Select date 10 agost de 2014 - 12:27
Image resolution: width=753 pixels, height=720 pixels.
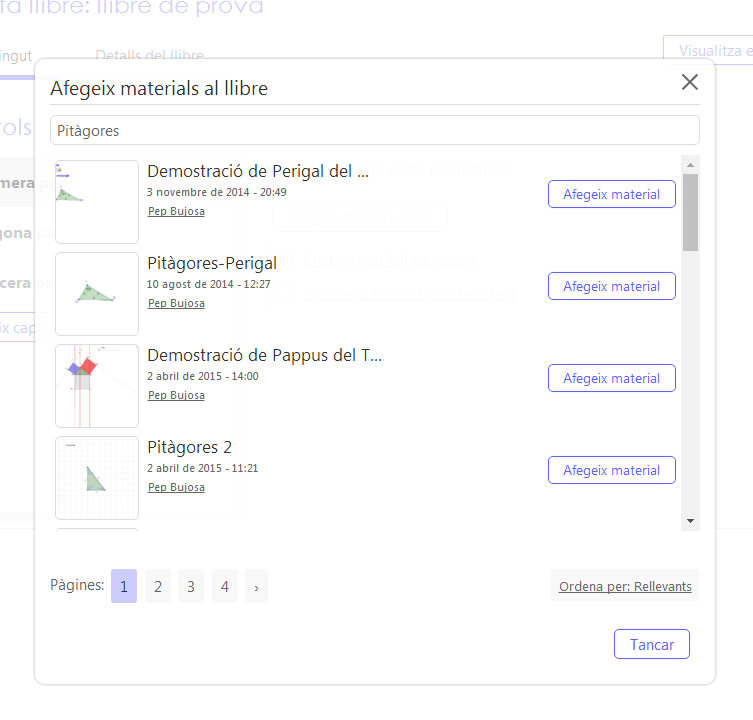coord(208,284)
